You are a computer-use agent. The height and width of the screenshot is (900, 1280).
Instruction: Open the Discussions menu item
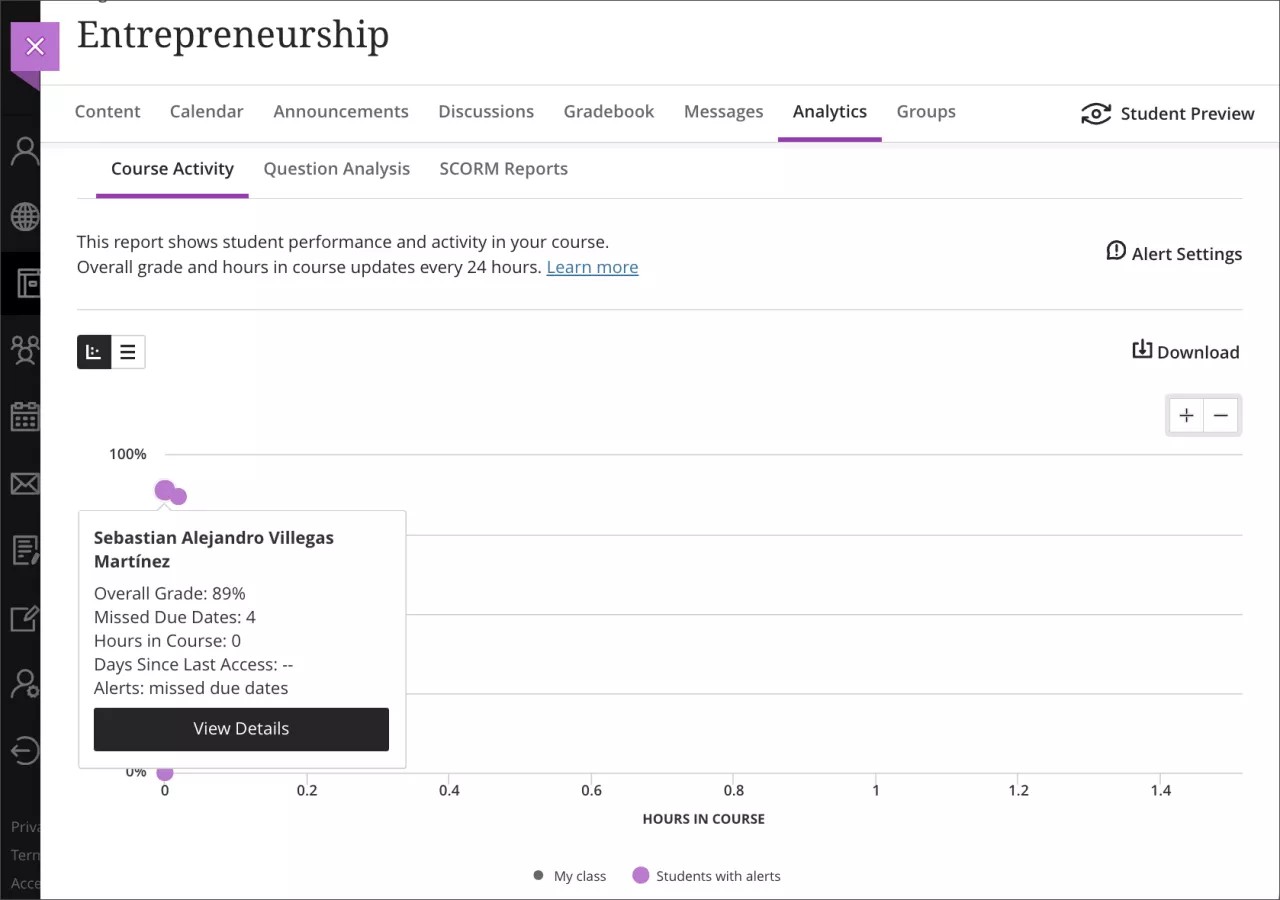click(x=486, y=111)
